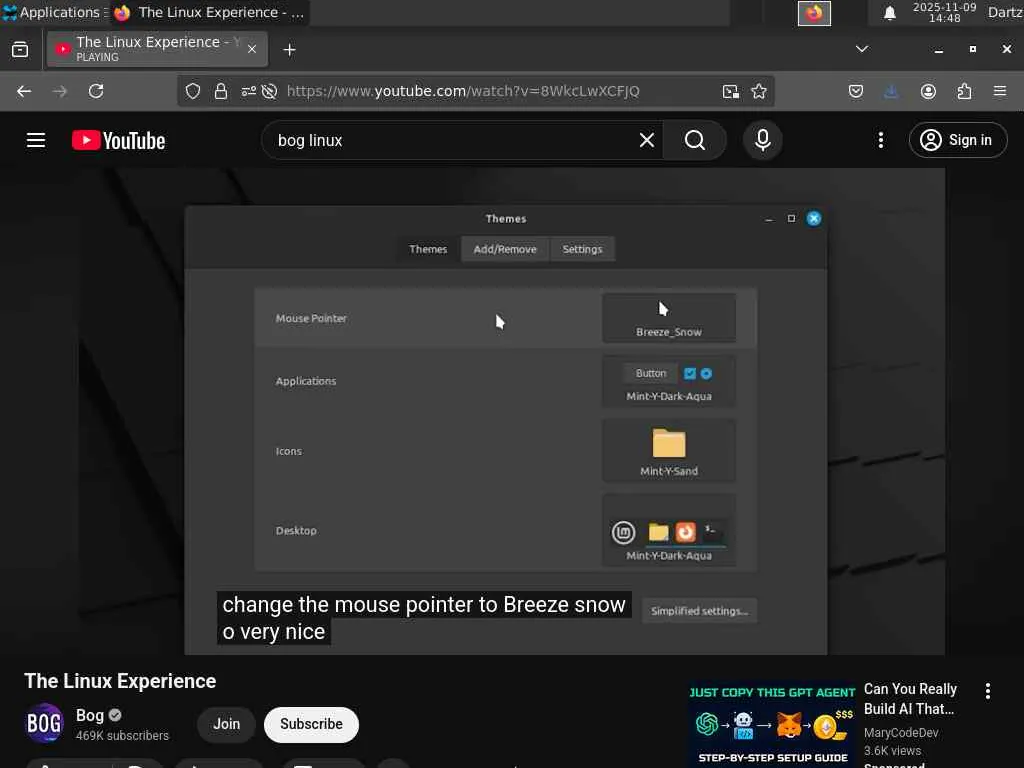Viewport: 1024px width, 768px height.
Task: Click the Sign in button
Action: pos(957,140)
